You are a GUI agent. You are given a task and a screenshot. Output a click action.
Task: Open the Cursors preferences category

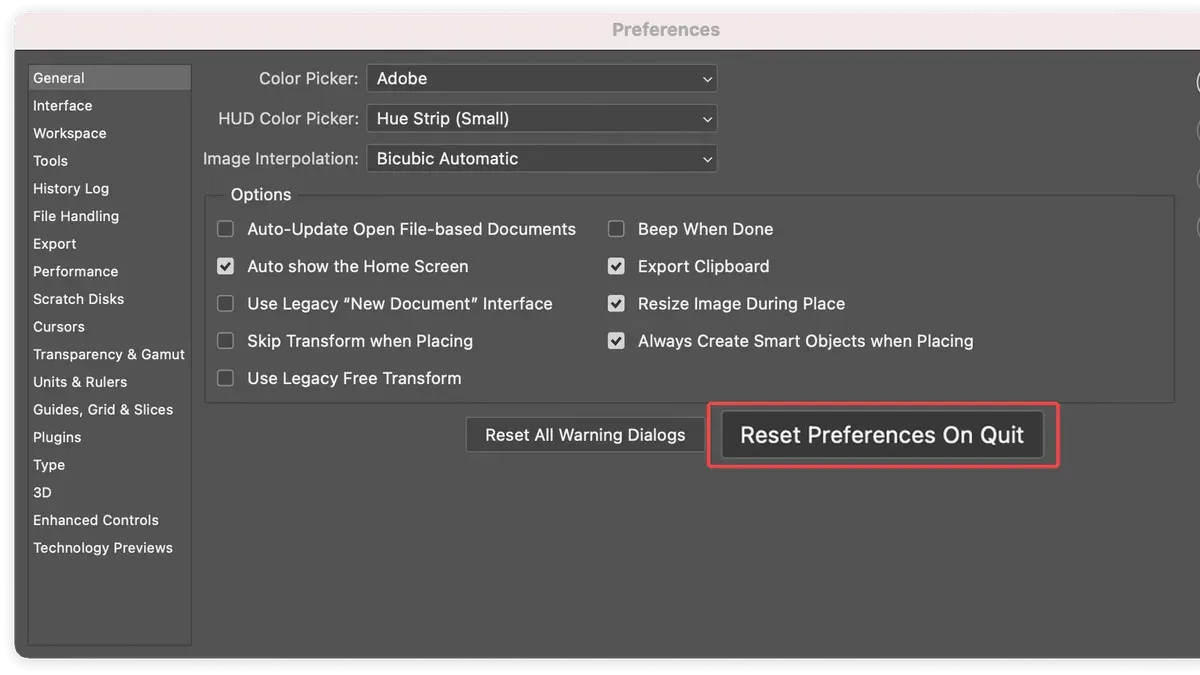click(x=110, y=327)
